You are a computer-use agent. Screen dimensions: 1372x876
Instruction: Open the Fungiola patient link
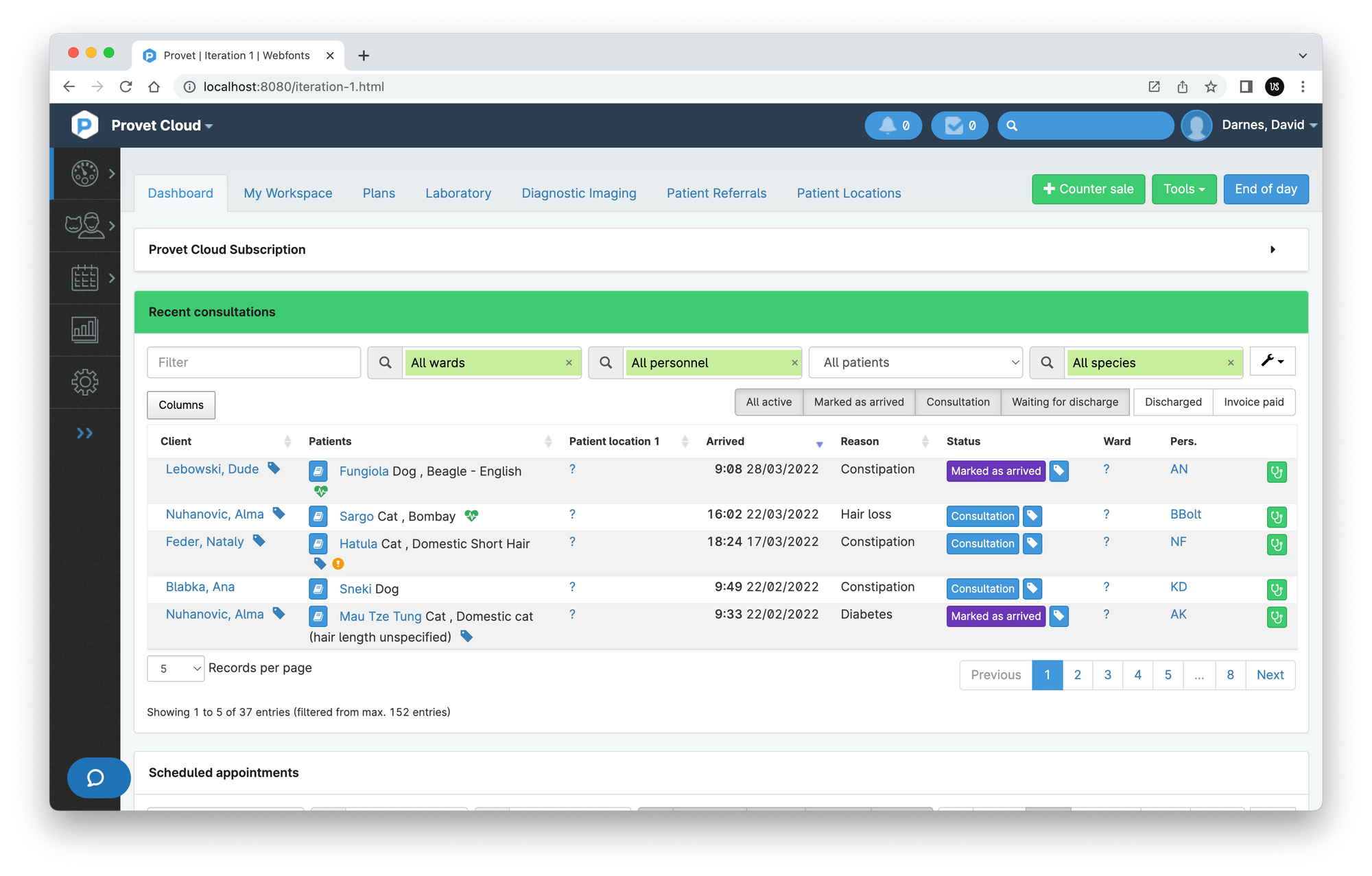pyautogui.click(x=364, y=471)
